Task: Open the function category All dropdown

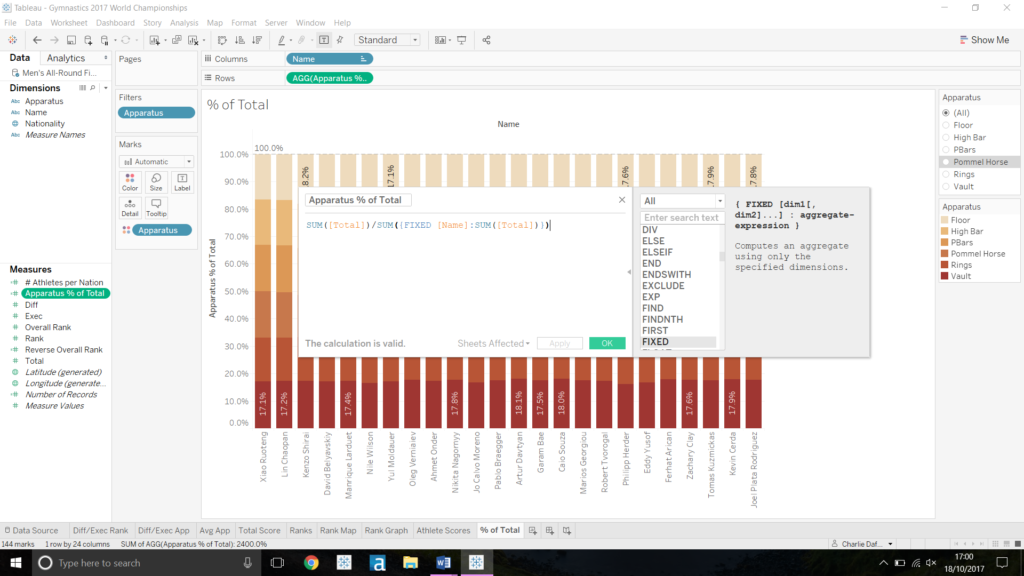Action: (x=682, y=200)
